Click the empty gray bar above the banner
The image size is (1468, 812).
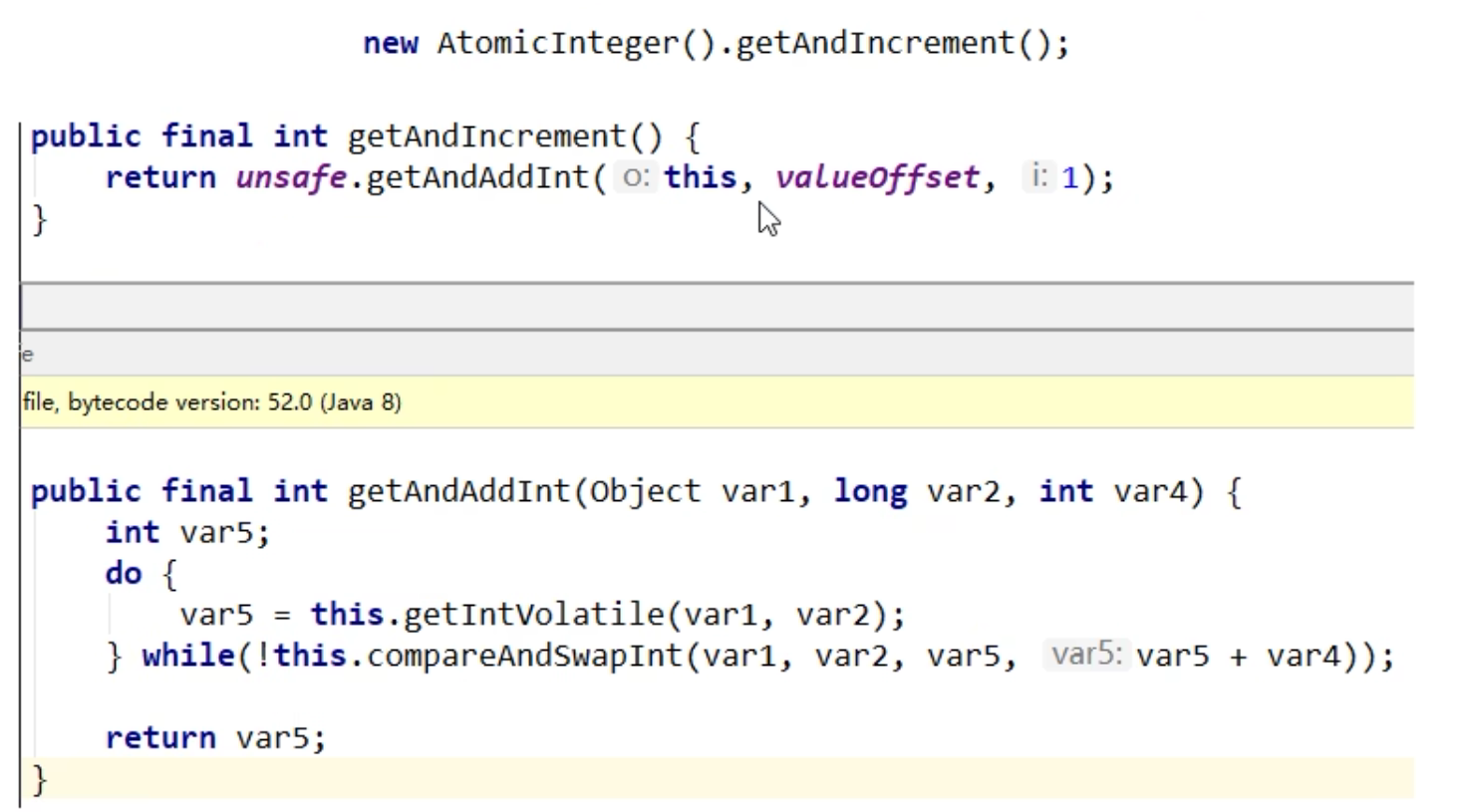click(718, 306)
